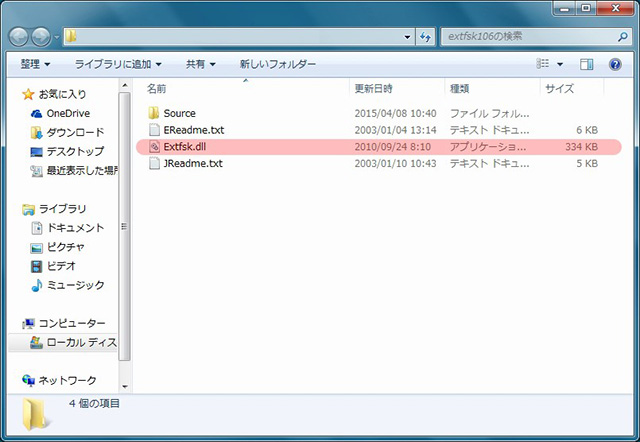This screenshot has width=640, height=442.
Task: Click the 5 KB size cell
Action: click(x=587, y=163)
